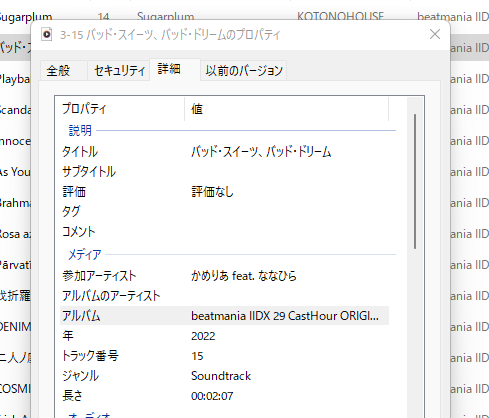
Task: Select the 年 property label
Action: pos(68,336)
